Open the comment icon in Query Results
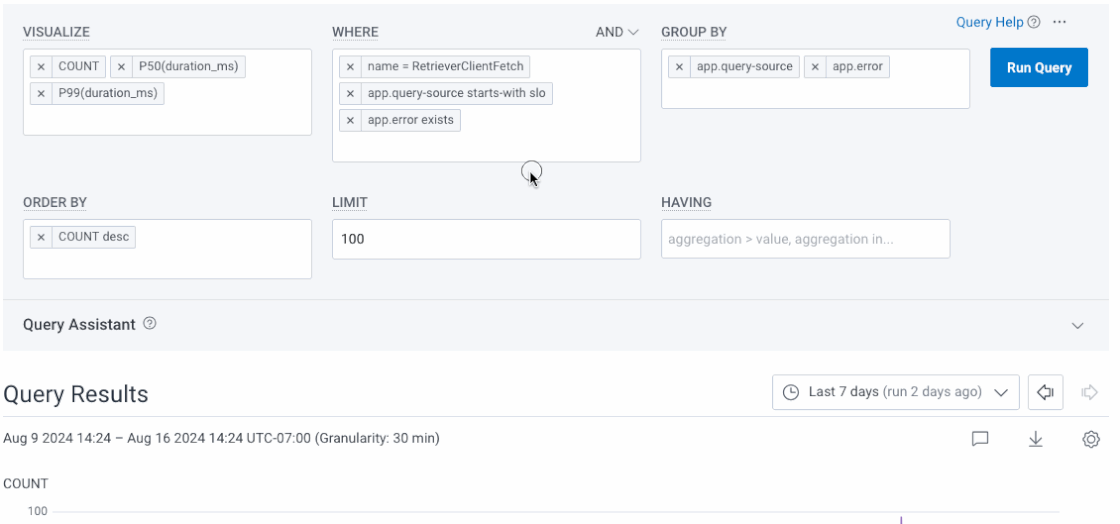1120x524 pixels. pos(981,439)
